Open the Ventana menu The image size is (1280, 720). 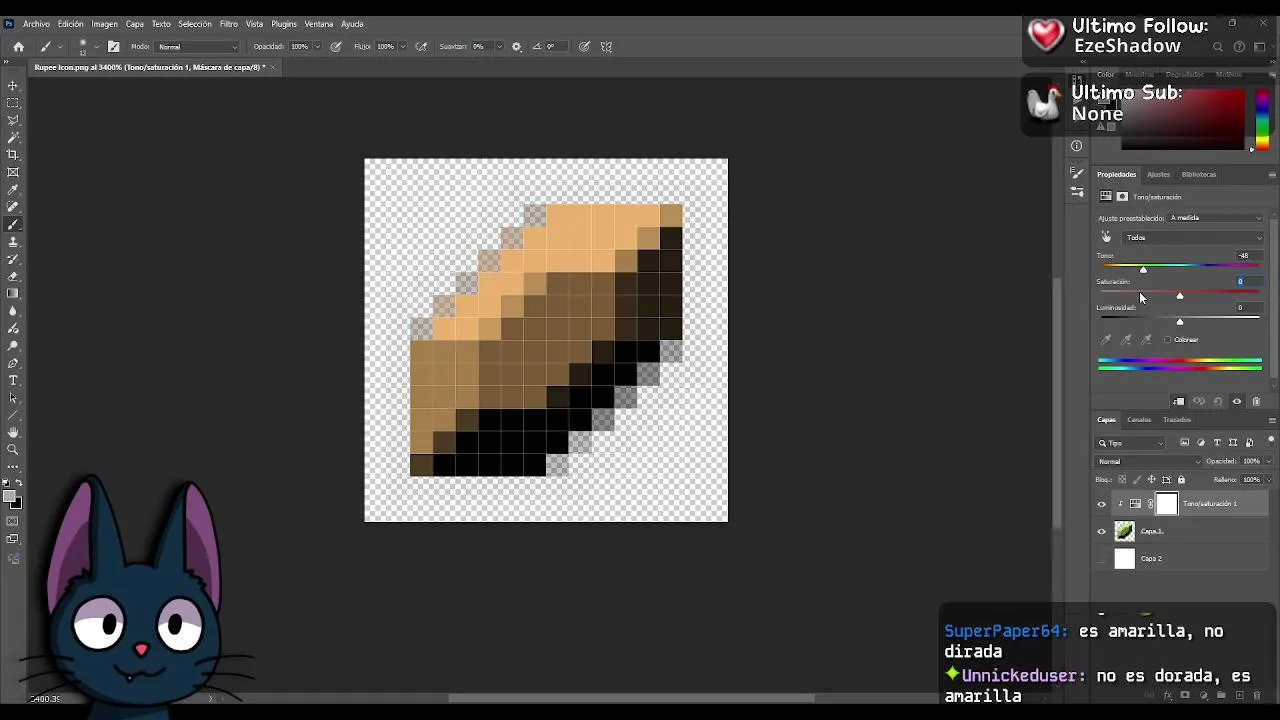pos(319,24)
